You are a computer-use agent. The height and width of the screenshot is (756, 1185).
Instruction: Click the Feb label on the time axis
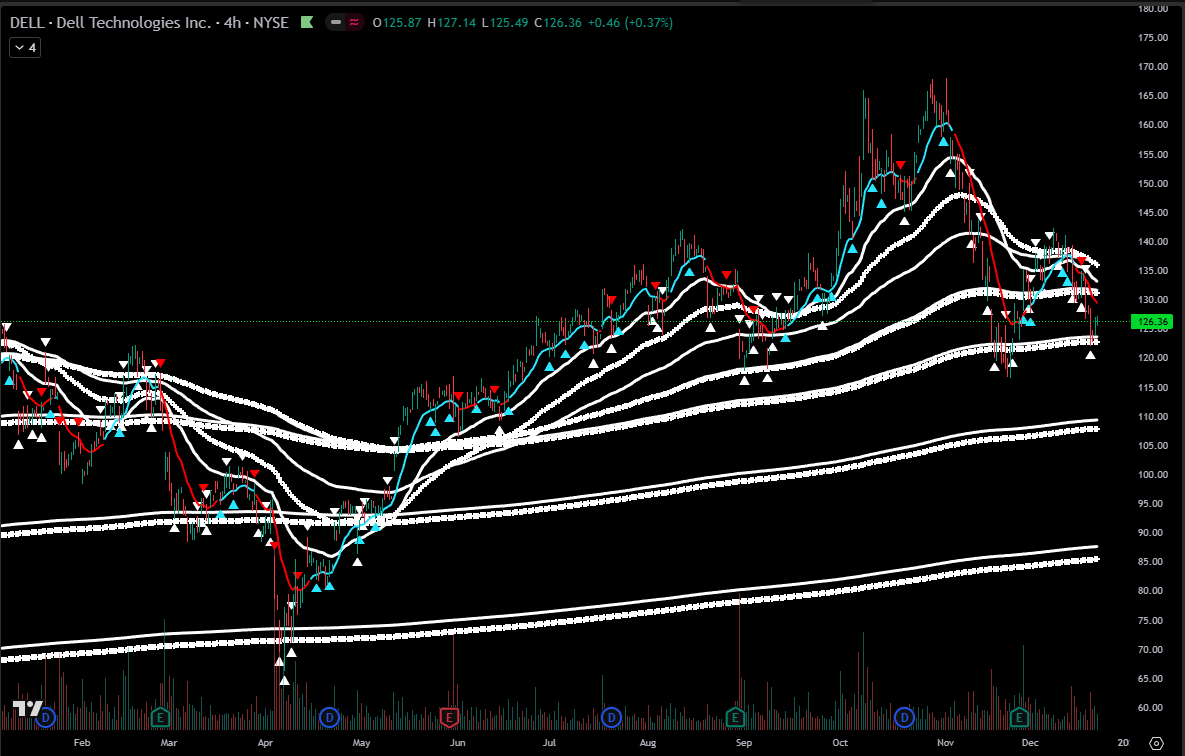[x=82, y=742]
